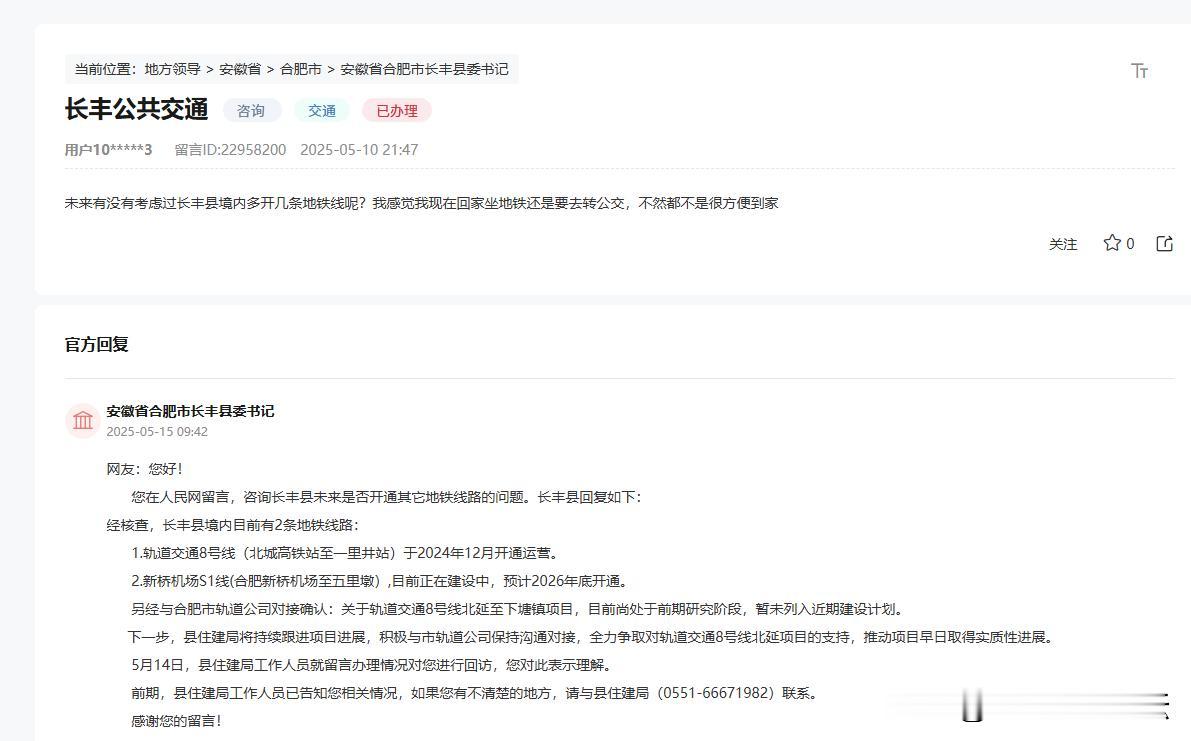Select the text 留言ID:22958200
This screenshot has height=741, width=1191.
click(x=230, y=150)
